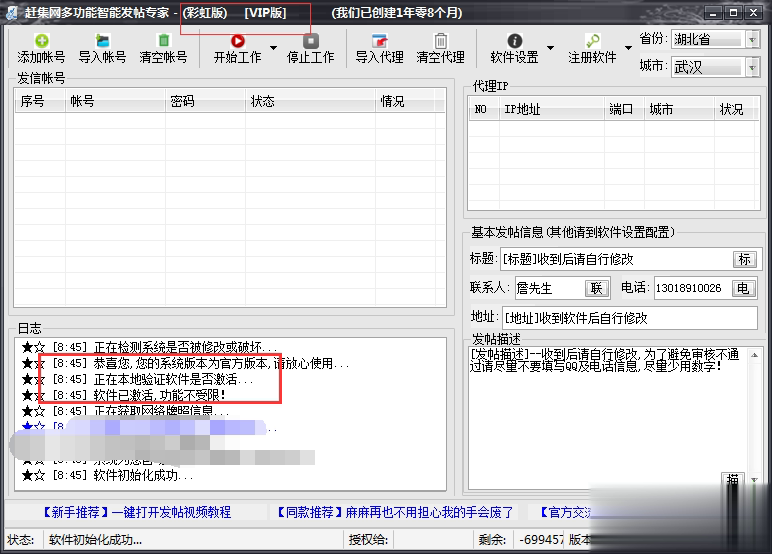772x554 pixels.
Task: Sort proxies by NO column header
Action: tap(484, 109)
